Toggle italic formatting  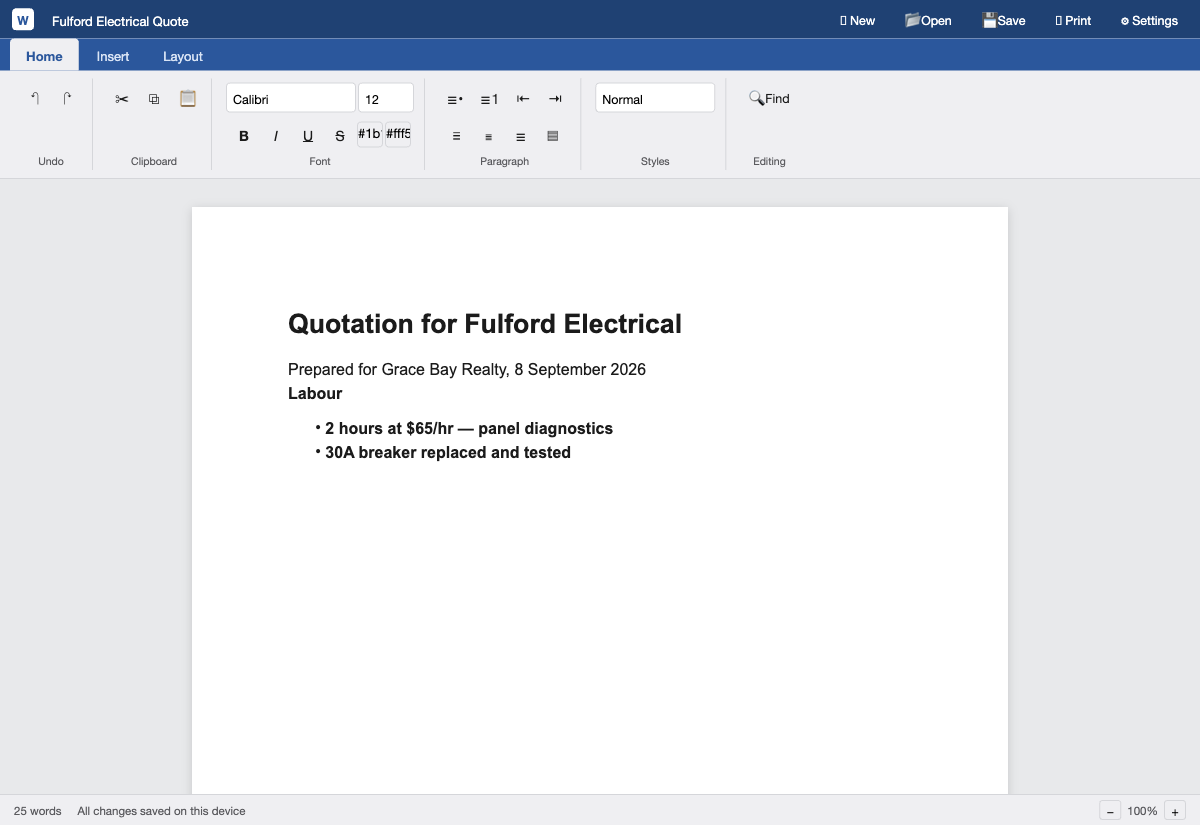pyautogui.click(x=276, y=135)
